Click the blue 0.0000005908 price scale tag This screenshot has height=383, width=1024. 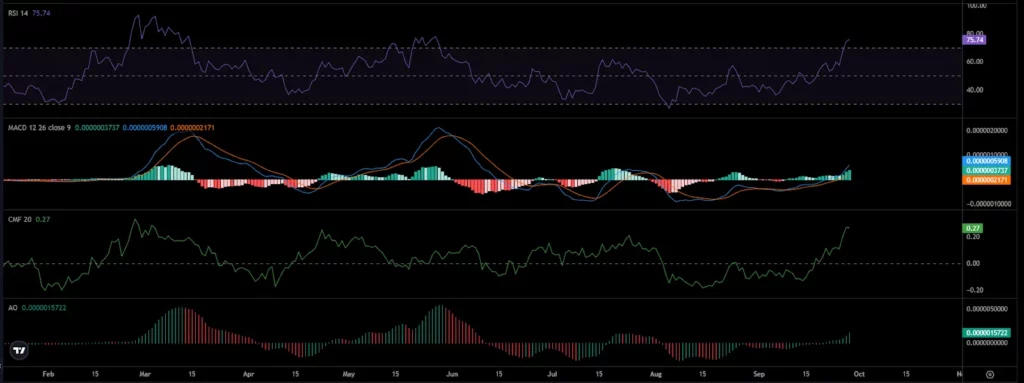[987, 161]
